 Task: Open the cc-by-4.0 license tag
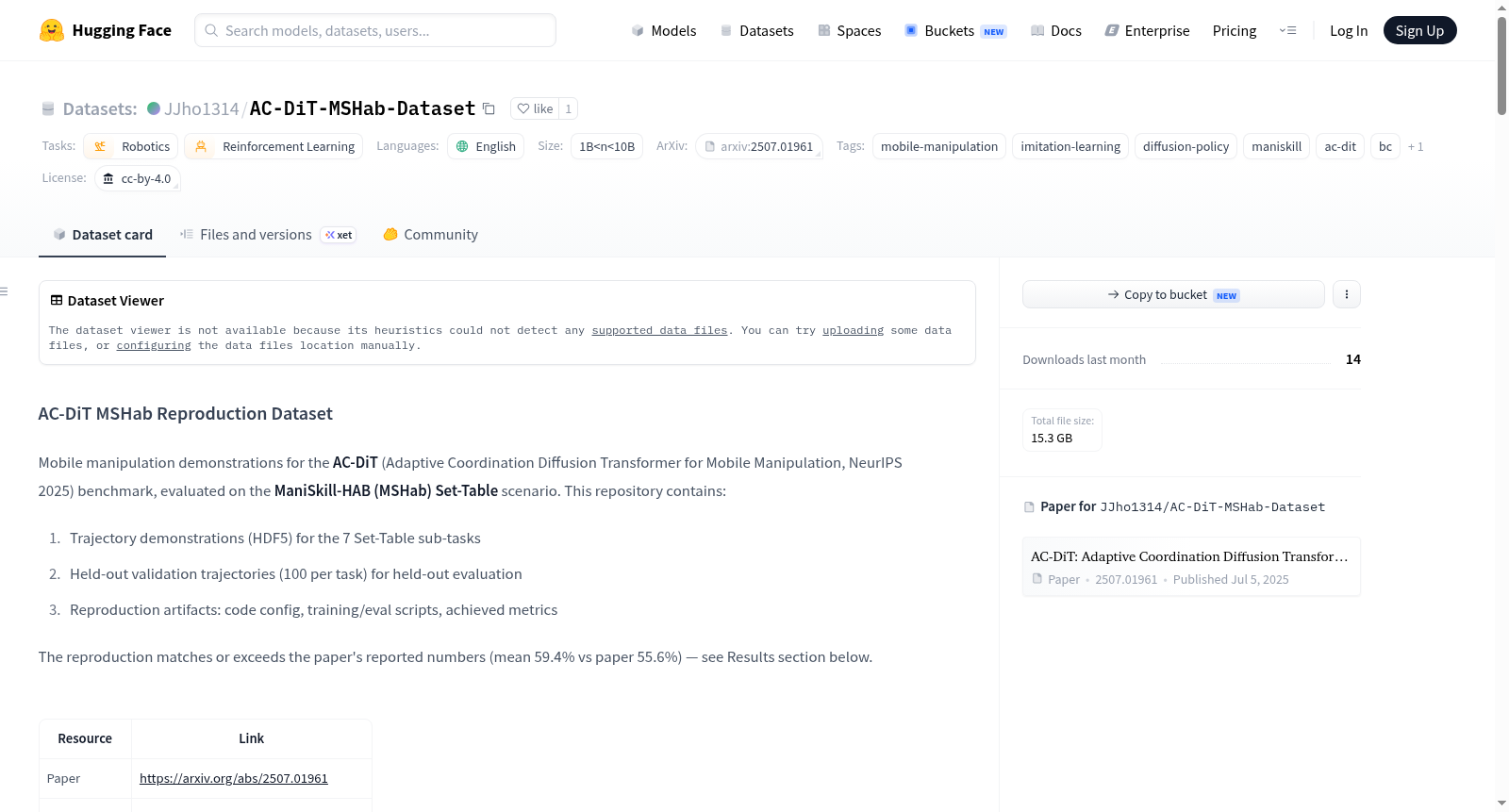click(x=138, y=178)
